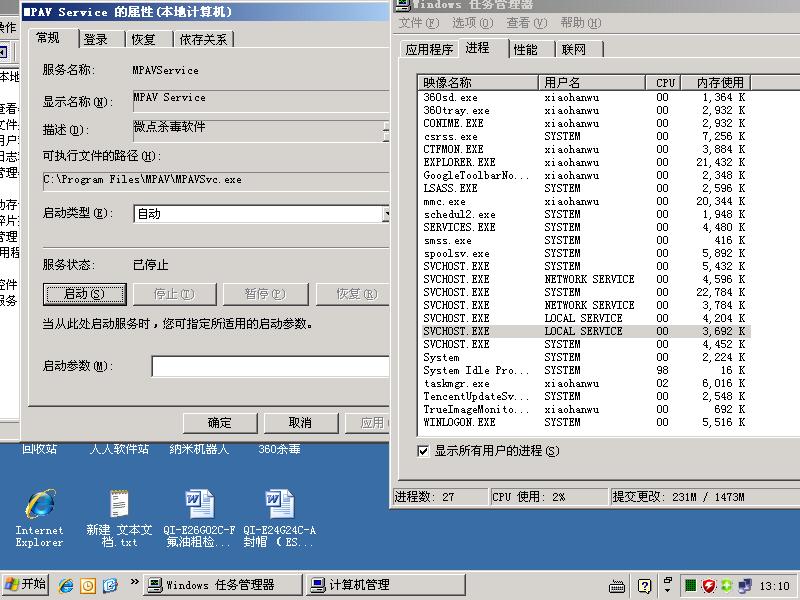800x600 pixels.
Task: Open the 帮助 menu in Task Manager
Action: click(x=581, y=23)
